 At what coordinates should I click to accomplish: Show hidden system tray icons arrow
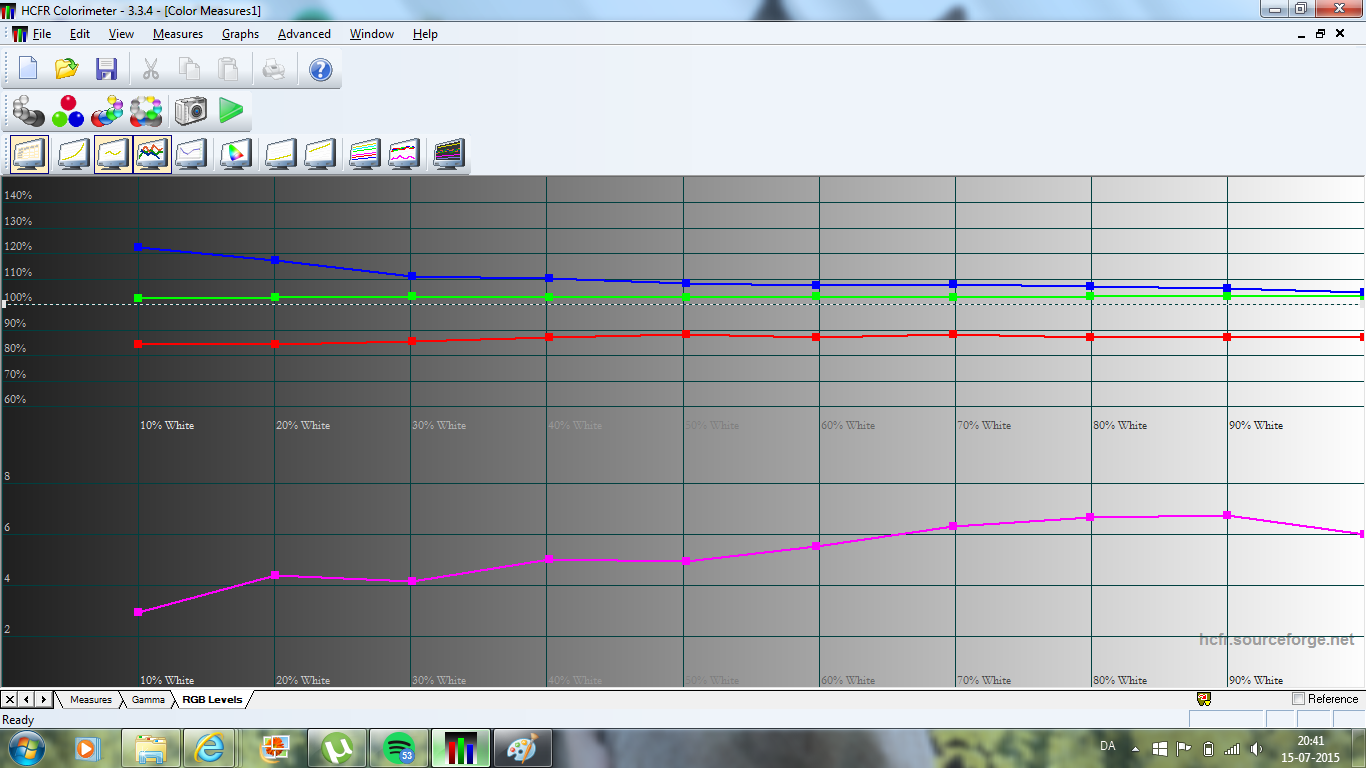1135,748
